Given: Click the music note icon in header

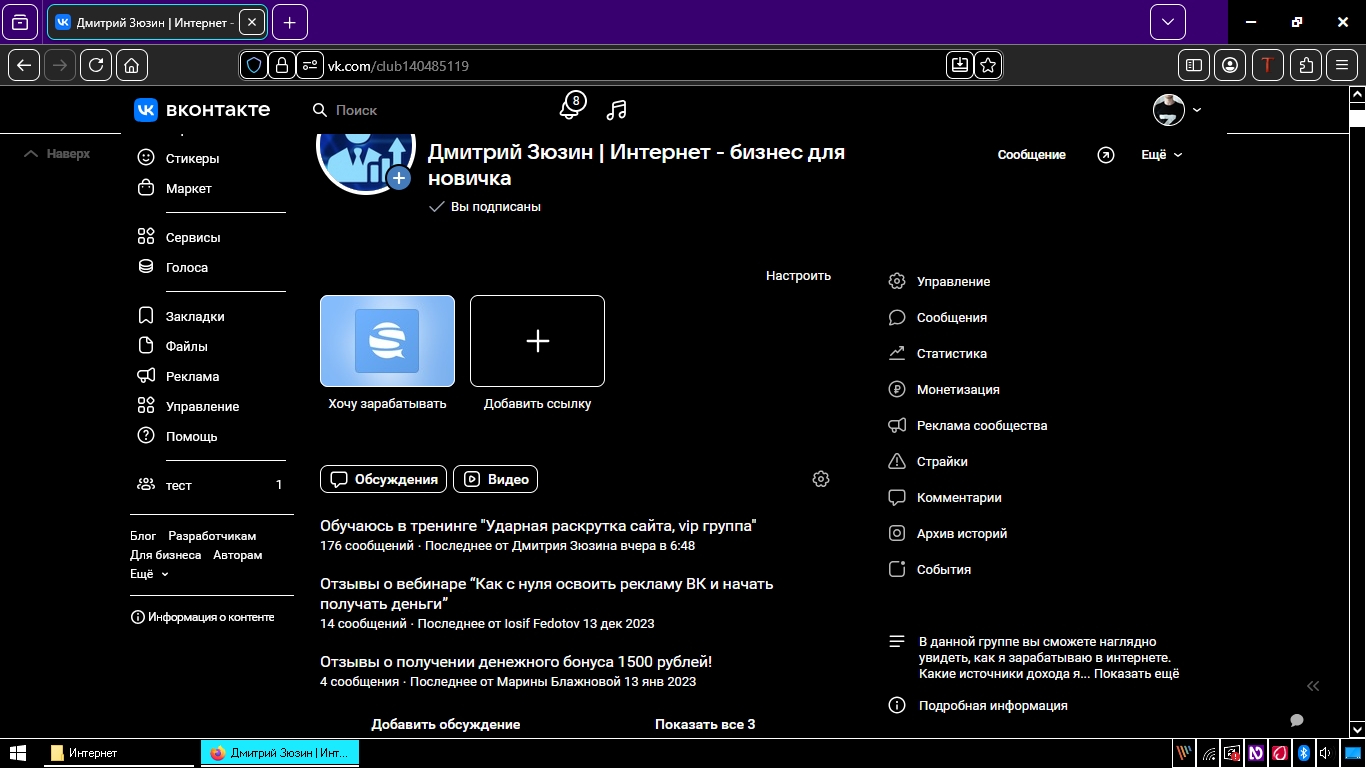Looking at the screenshot, I should point(617,110).
